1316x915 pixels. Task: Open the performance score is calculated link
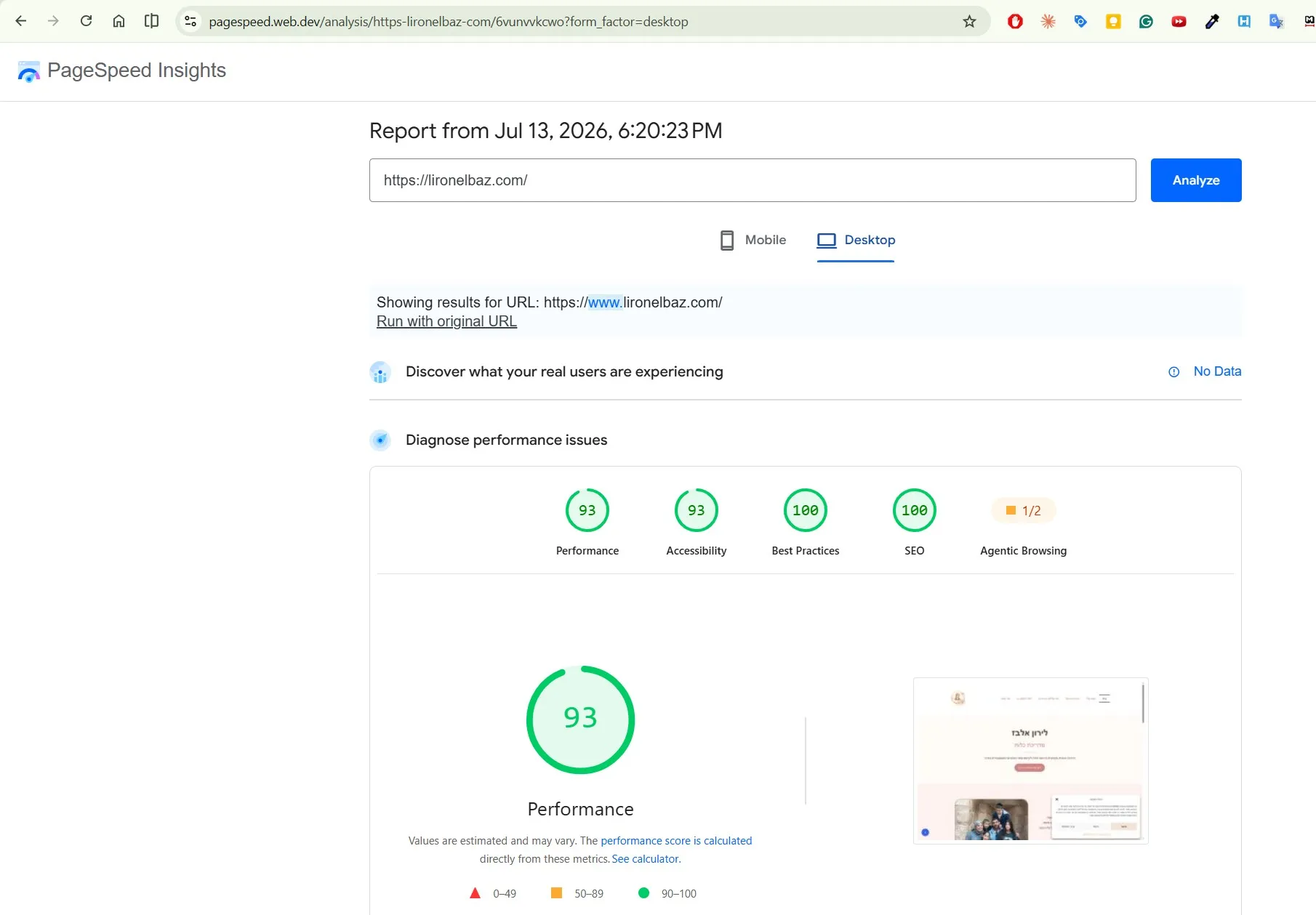676,840
